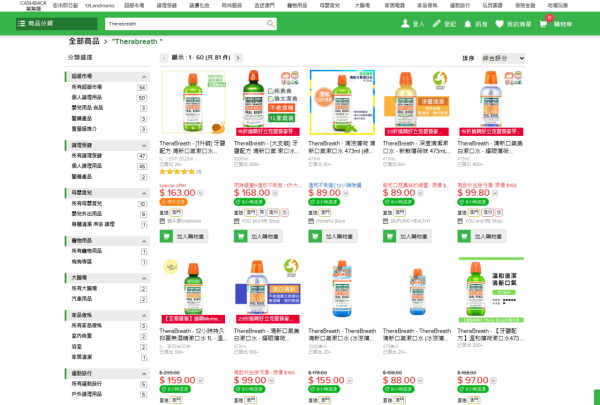Expand price options beside $168.00
This screenshot has height=405, width=600.
pyautogui.click(x=275, y=193)
